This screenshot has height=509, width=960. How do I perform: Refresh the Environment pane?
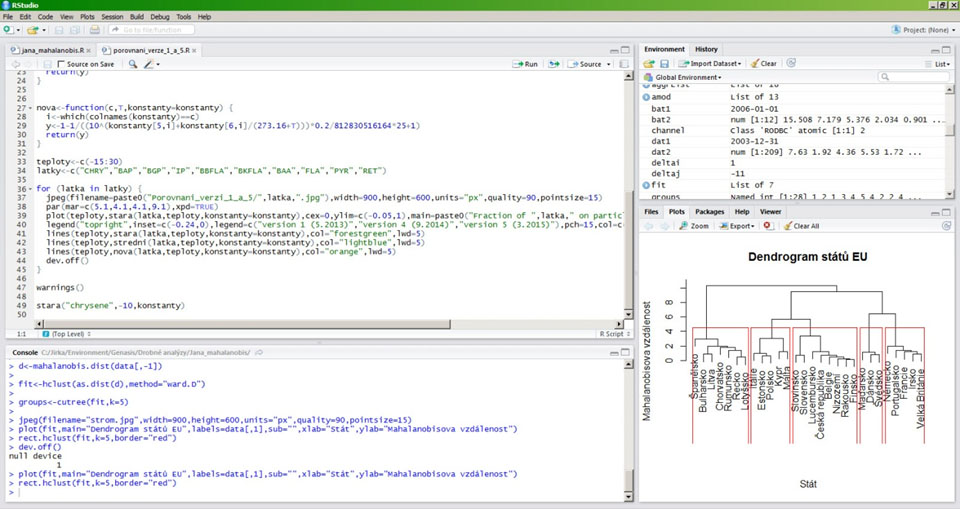click(x=791, y=63)
